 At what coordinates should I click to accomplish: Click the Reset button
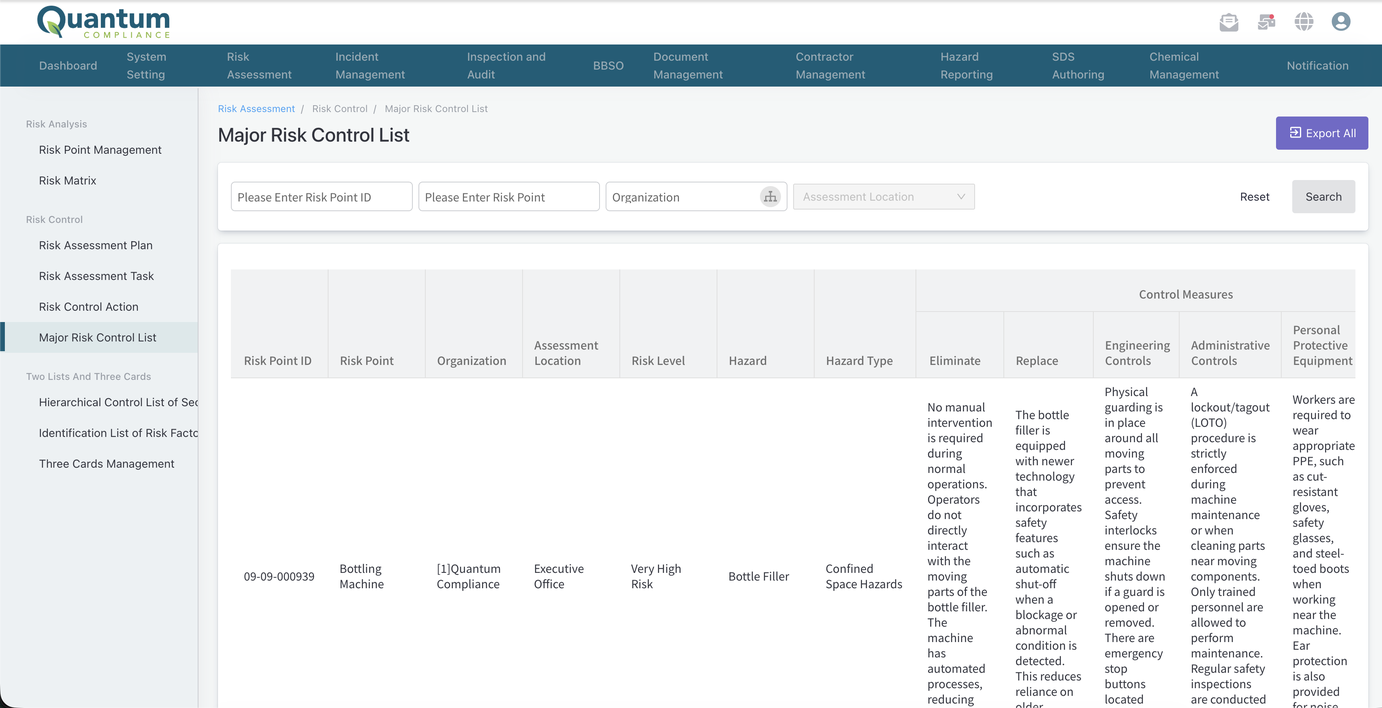coord(1255,197)
